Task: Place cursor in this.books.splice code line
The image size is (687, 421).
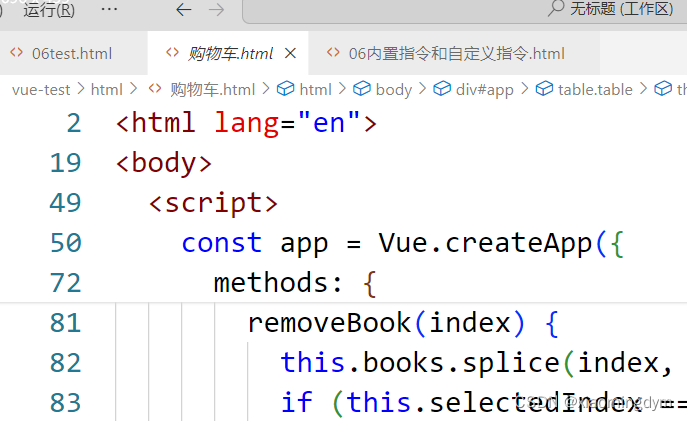Action: (477, 363)
